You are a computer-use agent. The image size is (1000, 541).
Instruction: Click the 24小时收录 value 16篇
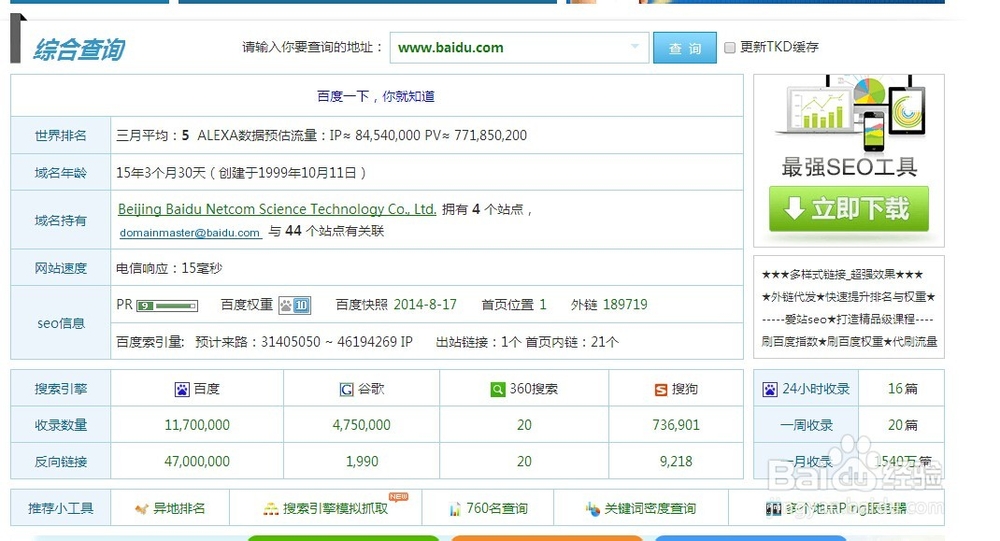pos(902,389)
